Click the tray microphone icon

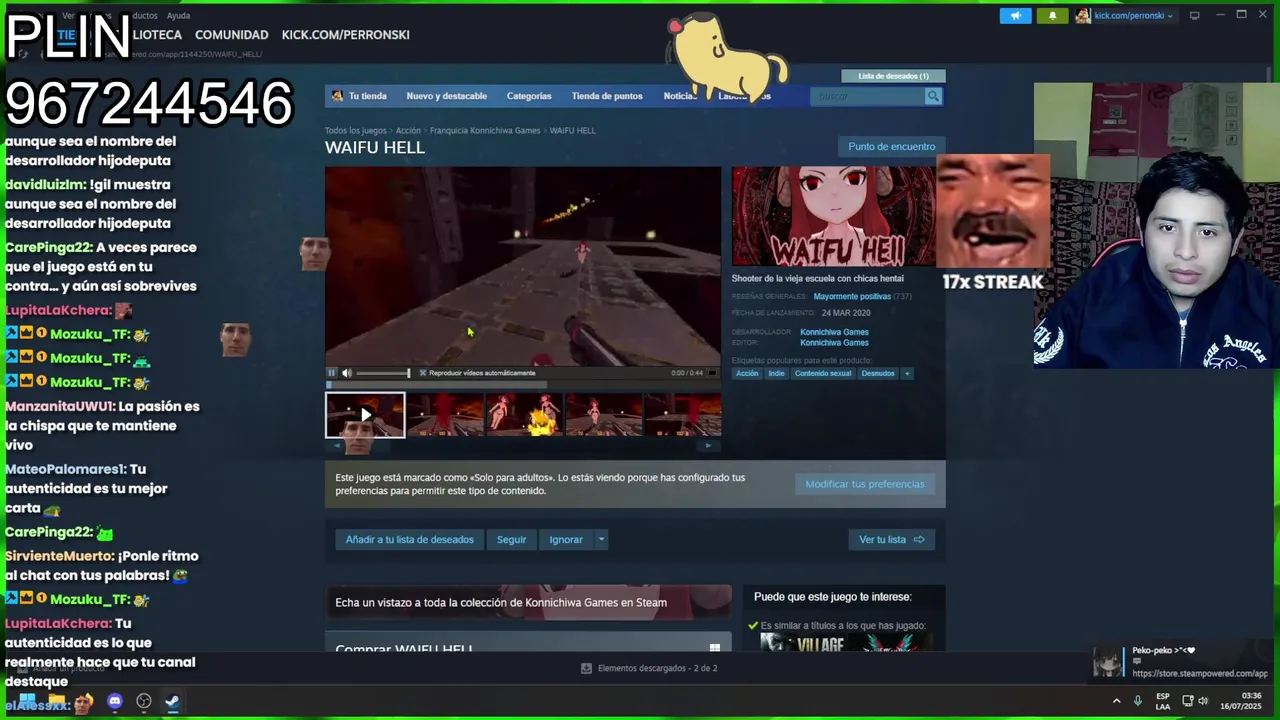[x=1138, y=702]
